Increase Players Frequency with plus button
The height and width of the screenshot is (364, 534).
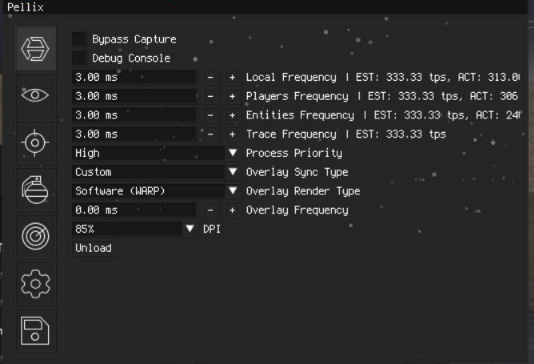(232, 96)
